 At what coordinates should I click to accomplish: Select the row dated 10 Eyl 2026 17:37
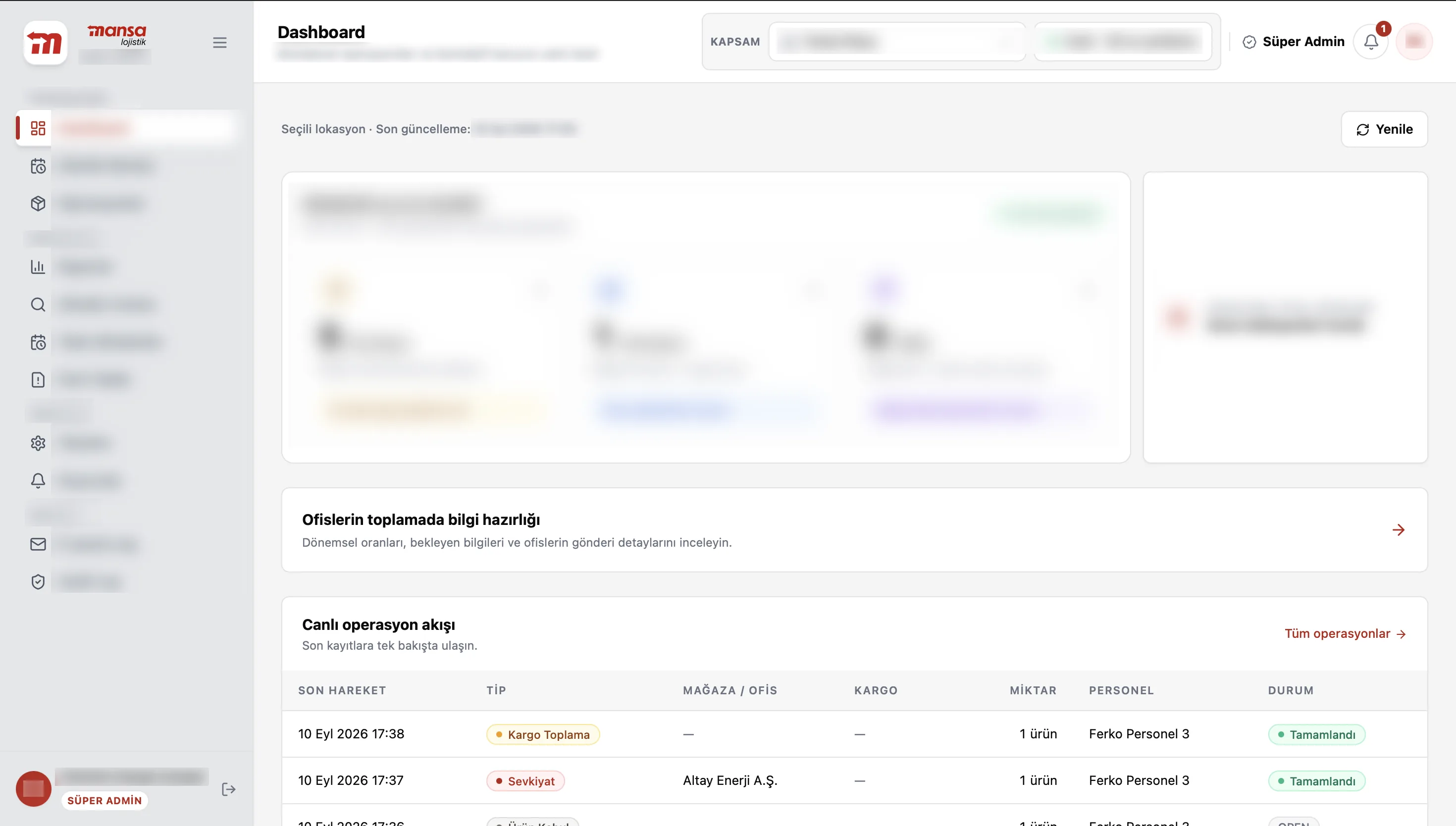(854, 780)
